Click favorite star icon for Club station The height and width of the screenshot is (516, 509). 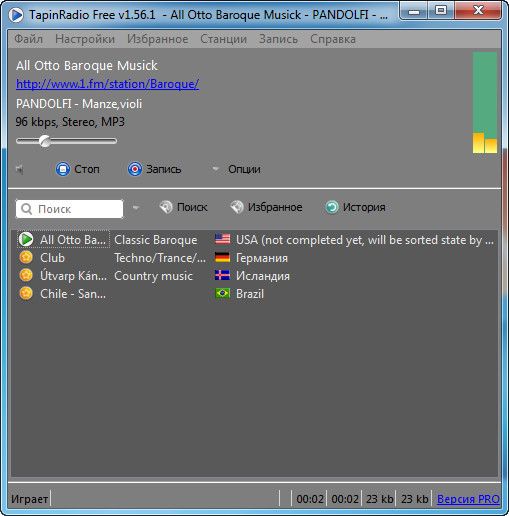tap(26, 257)
